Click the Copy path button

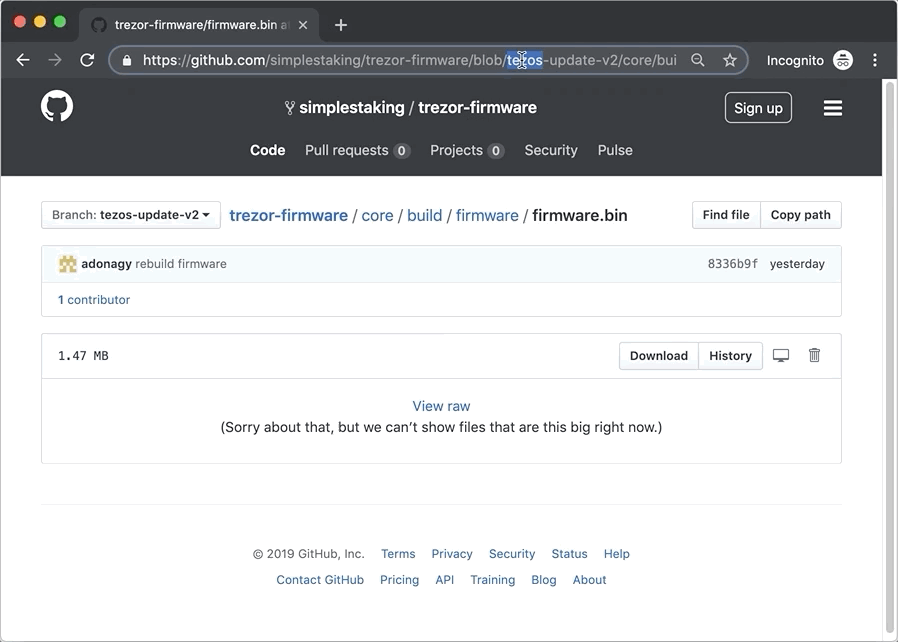point(800,215)
